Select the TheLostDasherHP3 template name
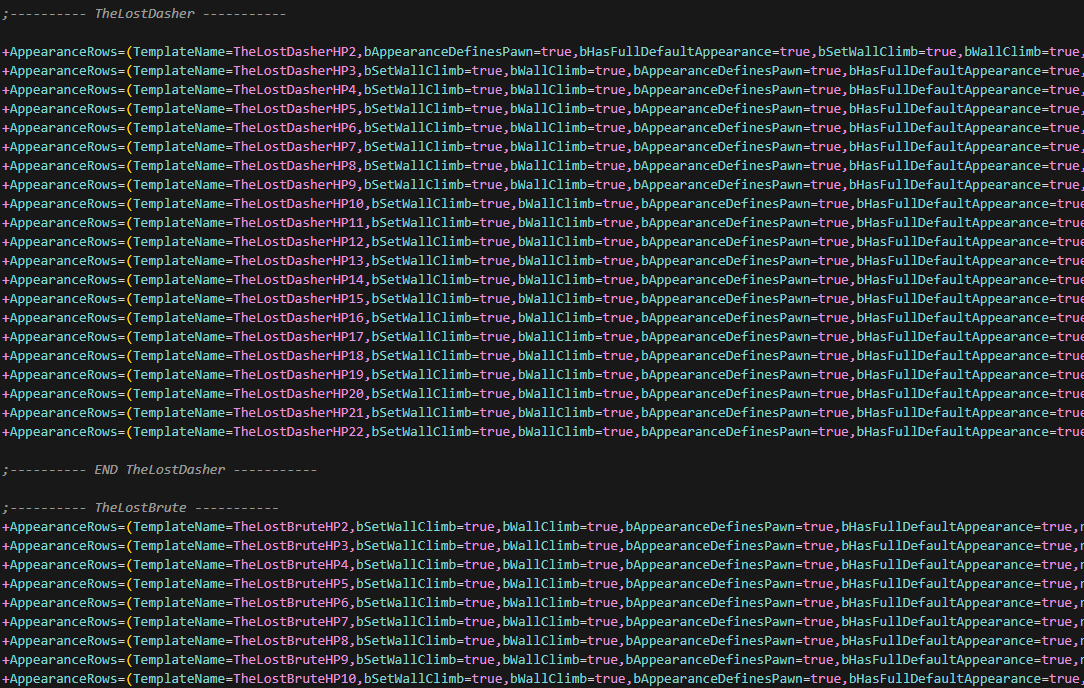This screenshot has width=1084, height=688. point(295,71)
